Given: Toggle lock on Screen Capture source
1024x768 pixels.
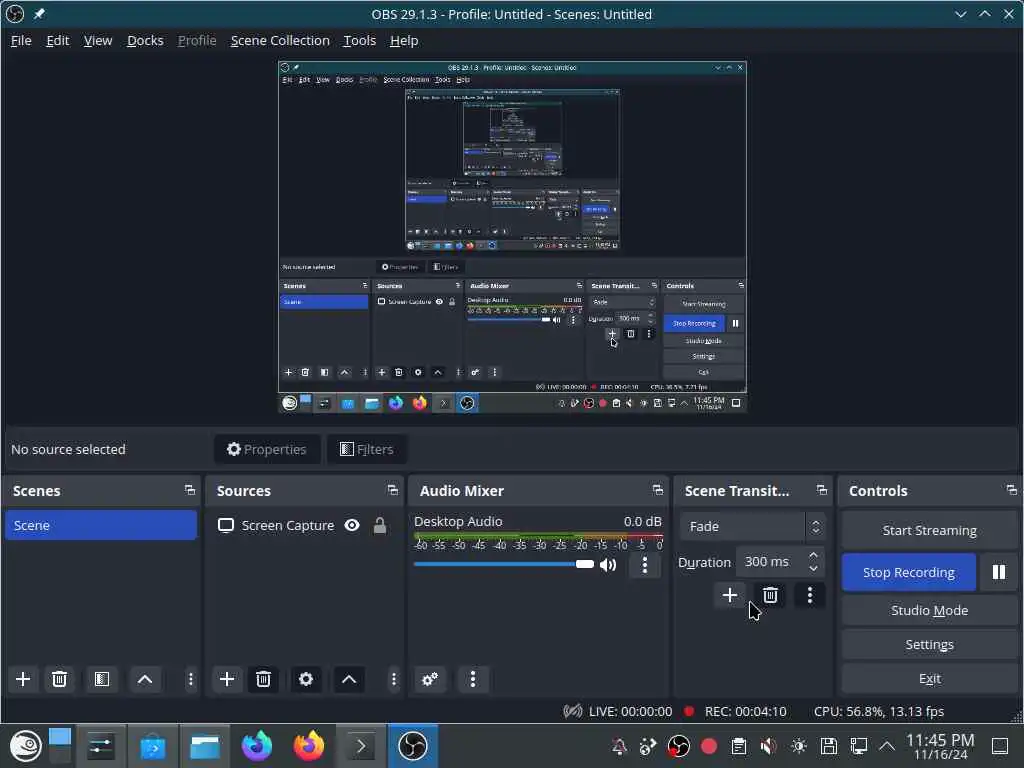Looking at the screenshot, I should pos(379,526).
